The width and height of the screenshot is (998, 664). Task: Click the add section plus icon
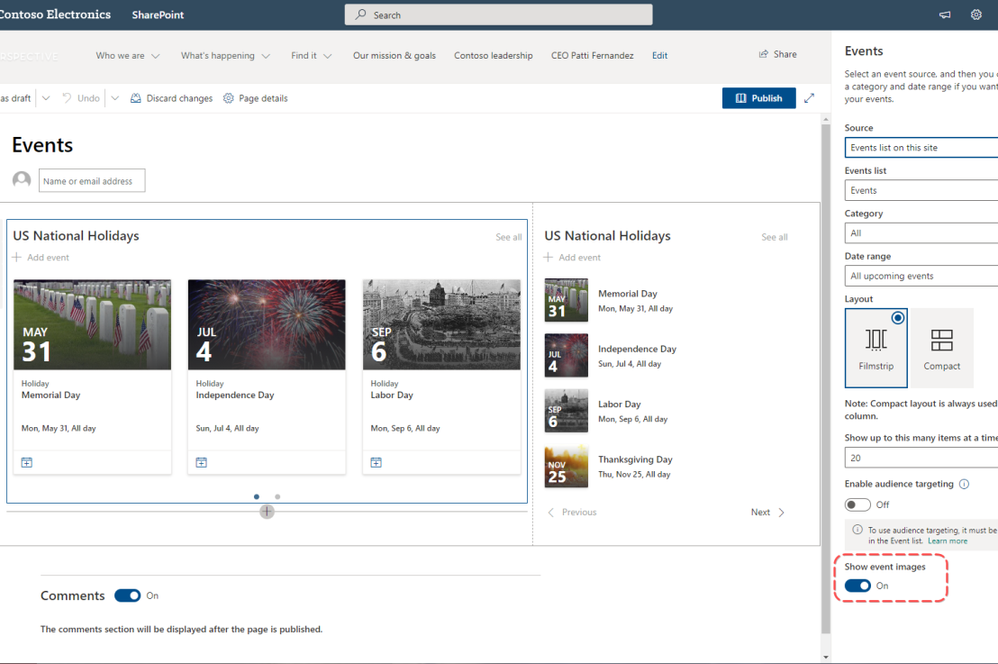[x=267, y=511]
